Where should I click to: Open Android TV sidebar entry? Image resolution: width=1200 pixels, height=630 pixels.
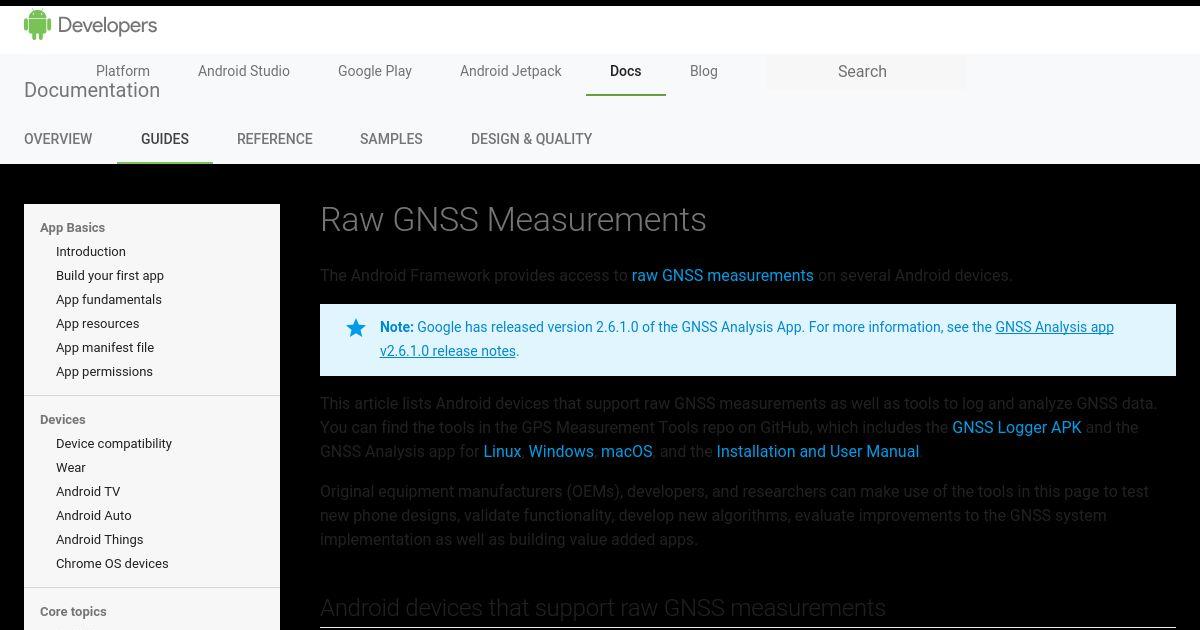coord(88,492)
